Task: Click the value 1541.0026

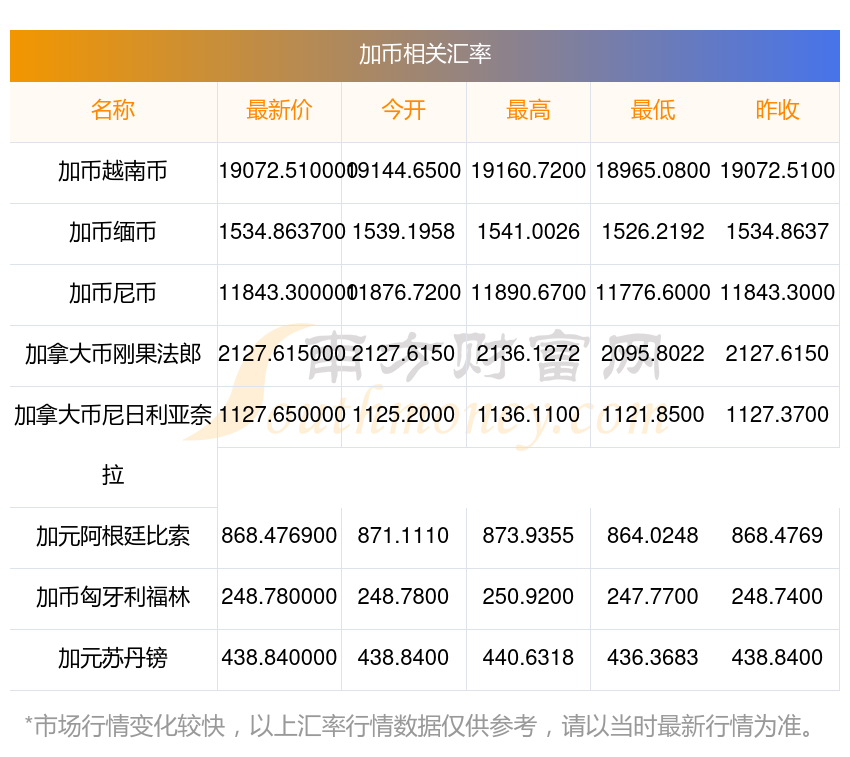Action: 528,232
